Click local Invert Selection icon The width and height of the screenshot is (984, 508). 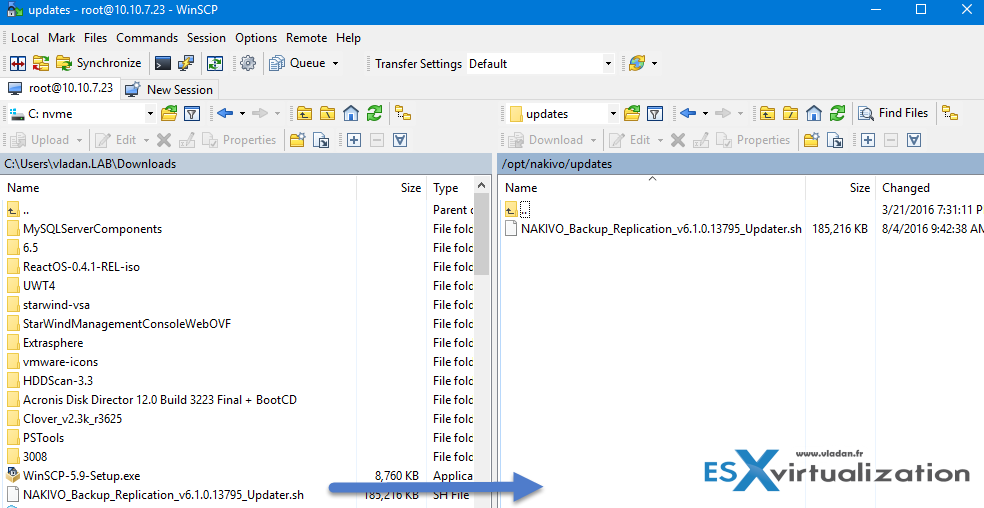point(400,139)
